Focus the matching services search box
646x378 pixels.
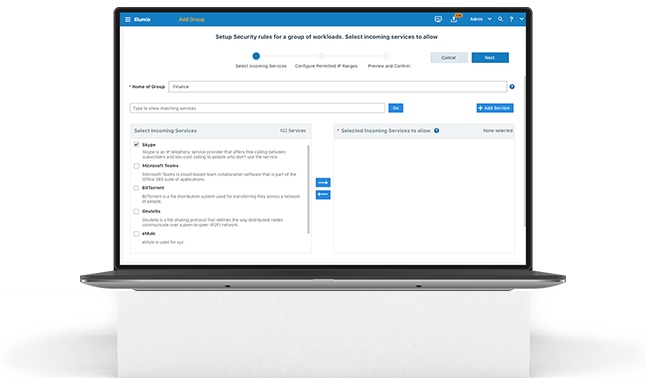click(x=257, y=108)
